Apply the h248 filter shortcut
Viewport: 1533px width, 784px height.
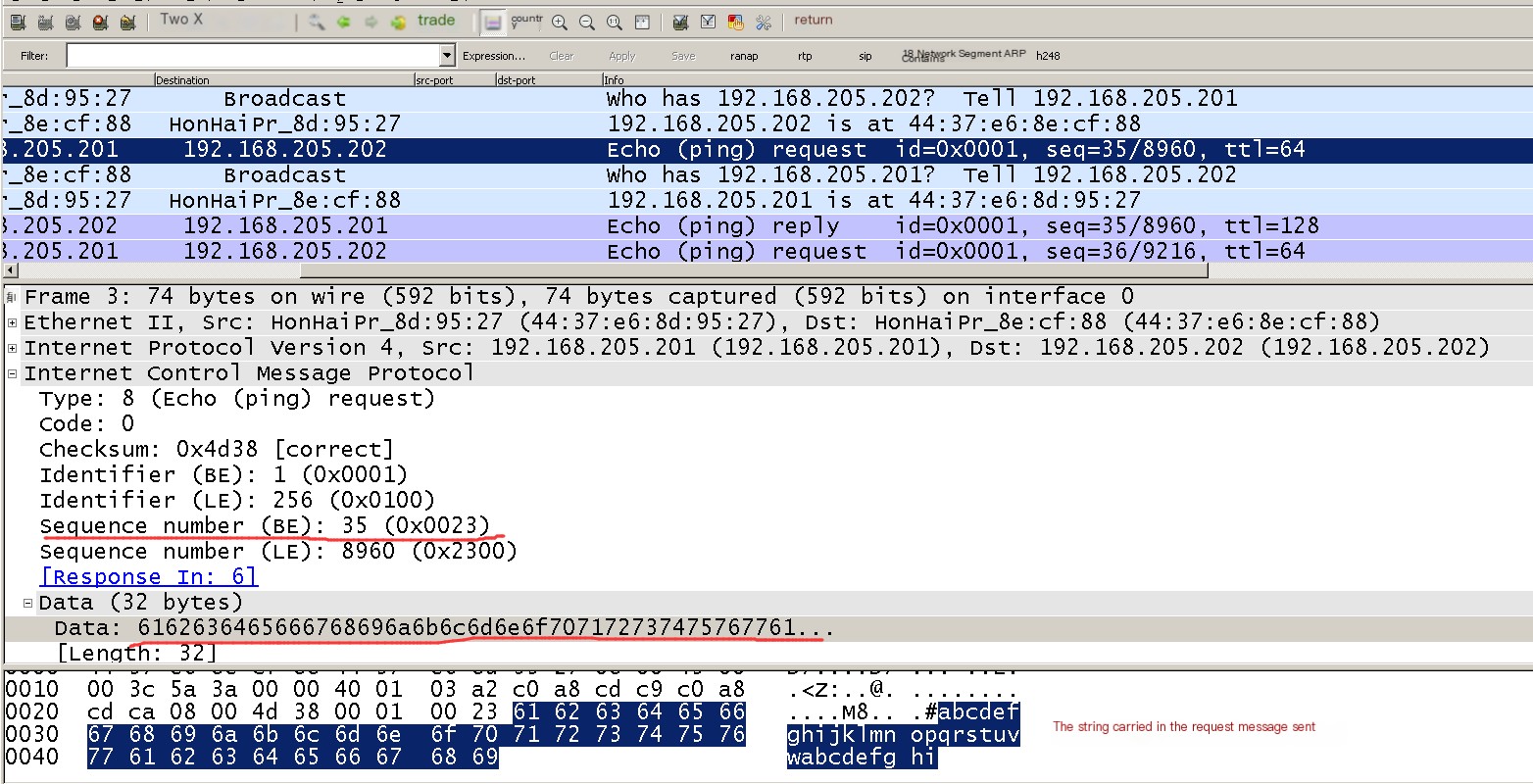[x=1048, y=56]
